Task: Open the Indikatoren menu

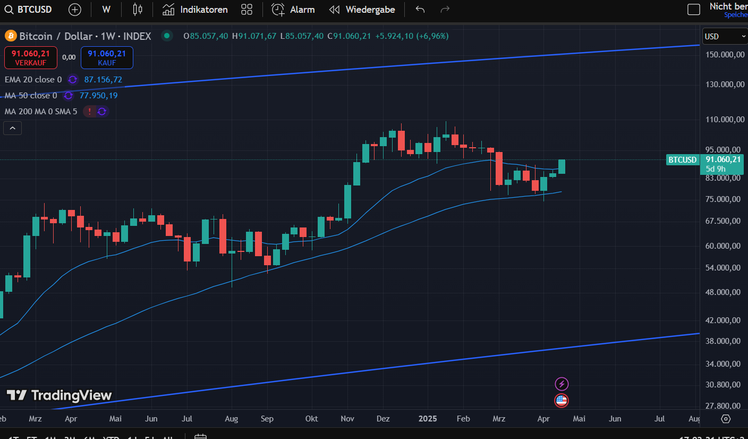Action: pos(195,10)
